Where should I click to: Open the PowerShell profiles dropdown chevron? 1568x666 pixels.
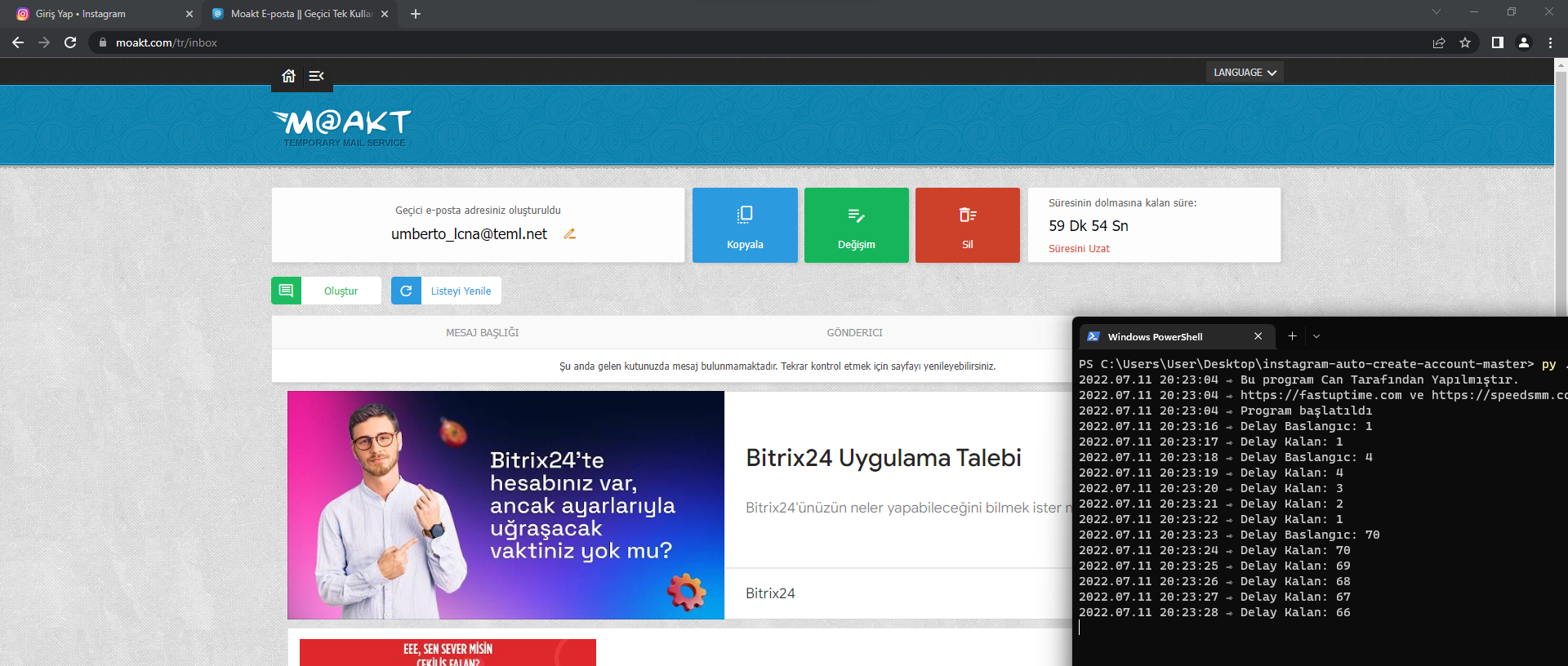click(x=1316, y=336)
